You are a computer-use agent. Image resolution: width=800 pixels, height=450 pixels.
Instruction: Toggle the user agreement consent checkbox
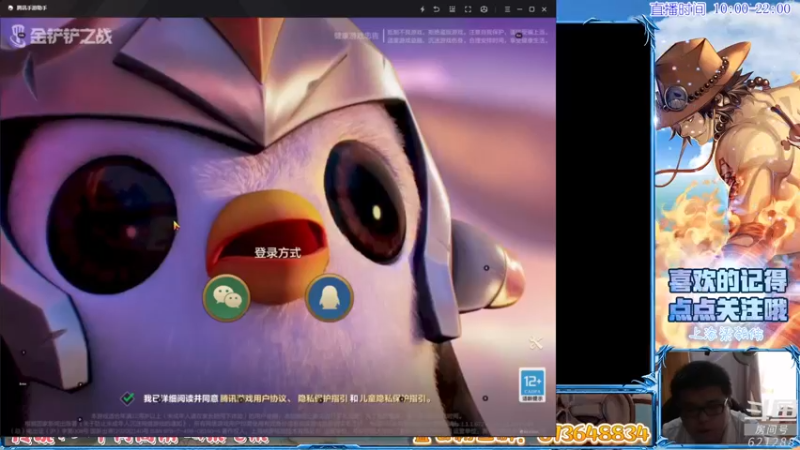pos(128,398)
